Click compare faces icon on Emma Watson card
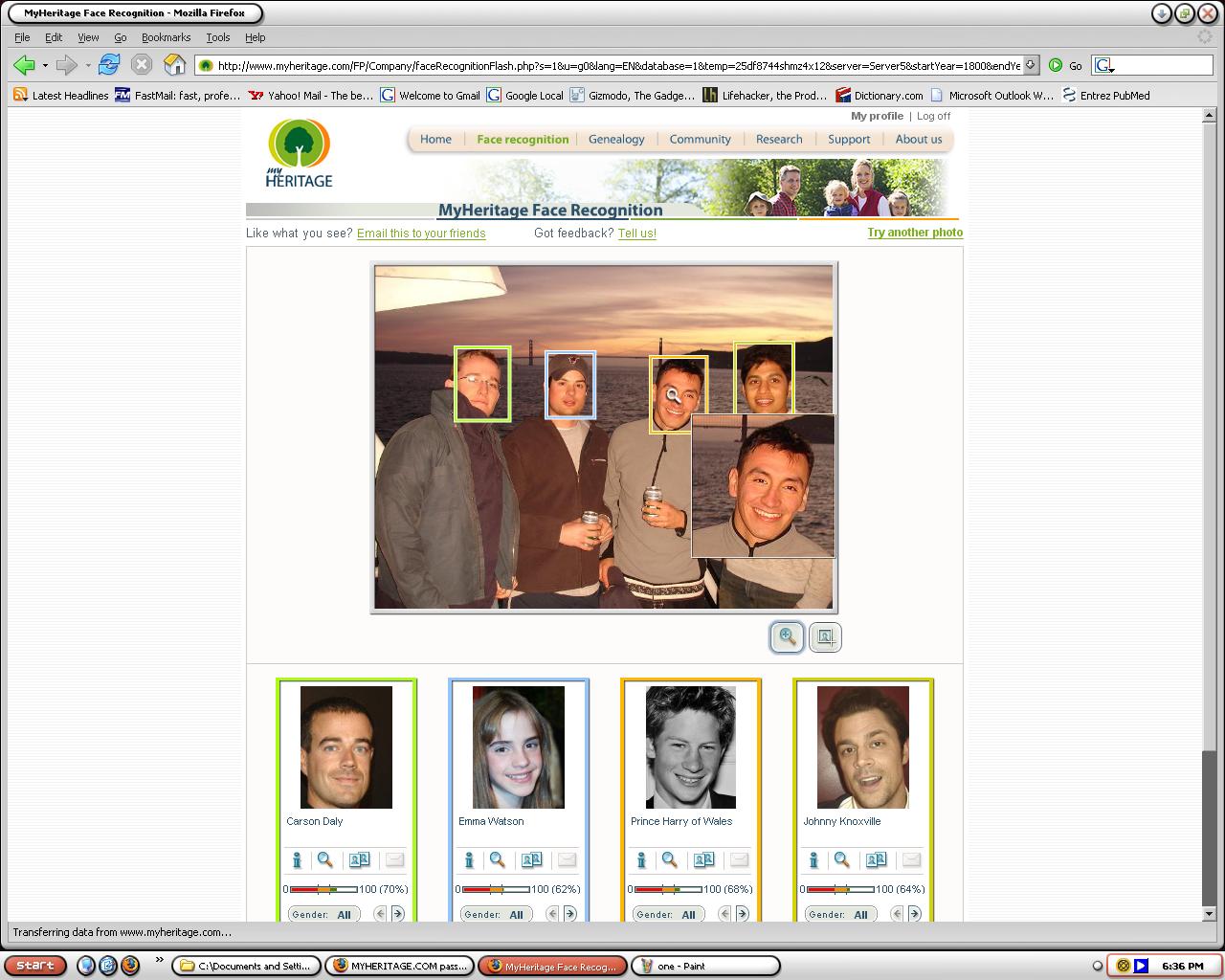 coord(531,859)
